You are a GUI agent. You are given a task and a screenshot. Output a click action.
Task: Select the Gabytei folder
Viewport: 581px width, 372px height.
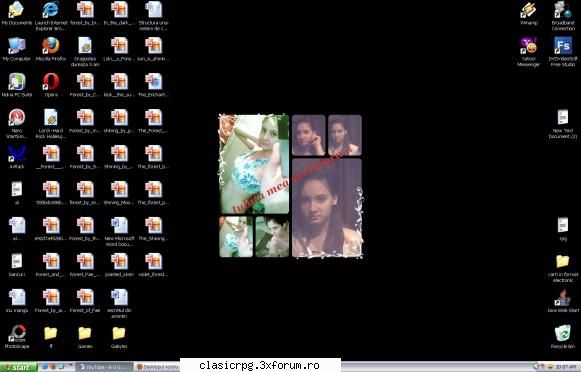click(119, 337)
